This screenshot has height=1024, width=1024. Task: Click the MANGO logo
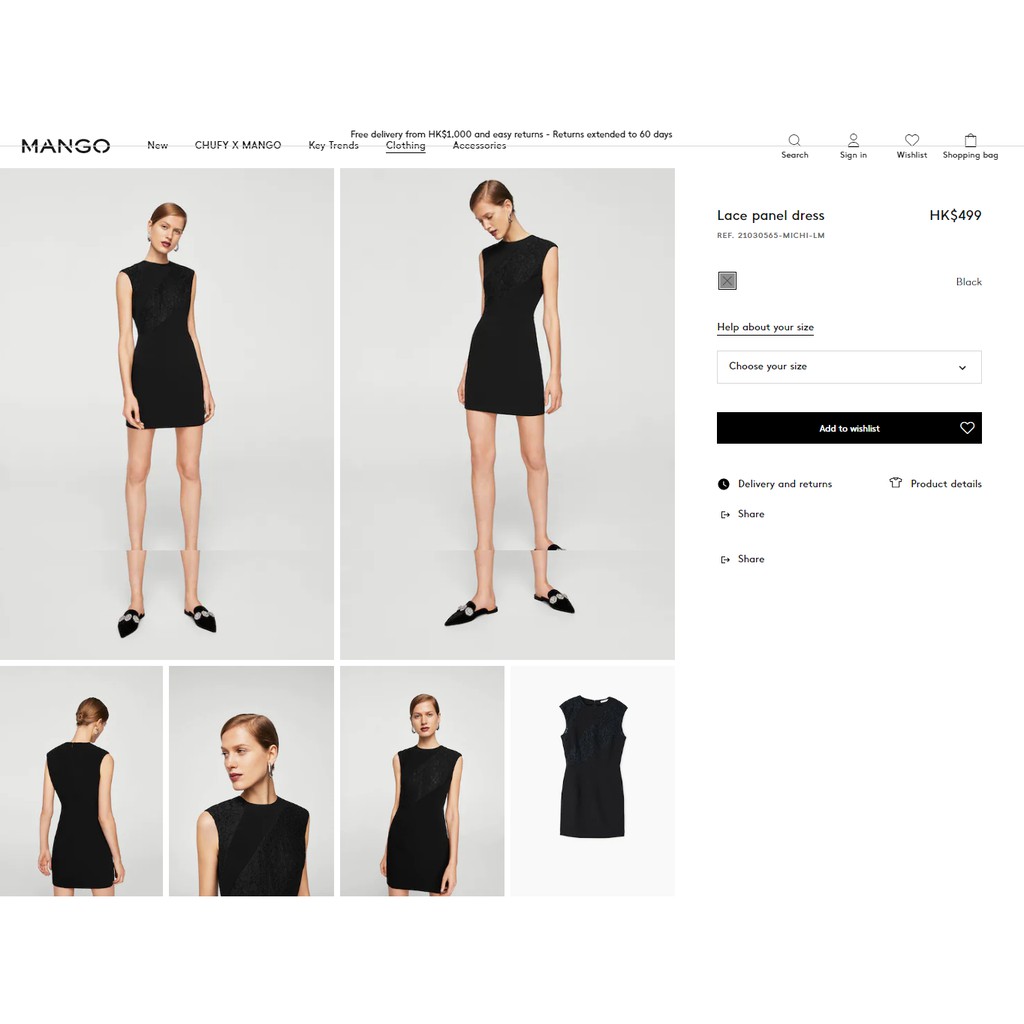66,146
